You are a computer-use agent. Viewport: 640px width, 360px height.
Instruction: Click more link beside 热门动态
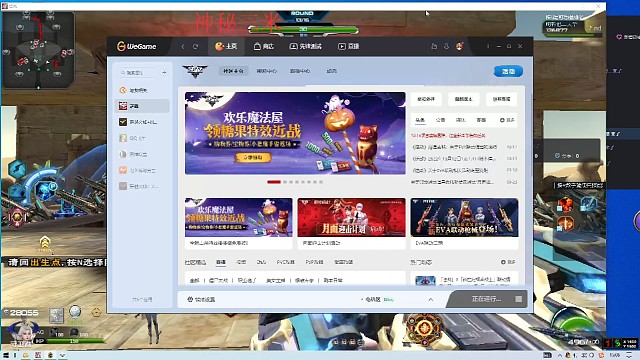tap(508, 262)
